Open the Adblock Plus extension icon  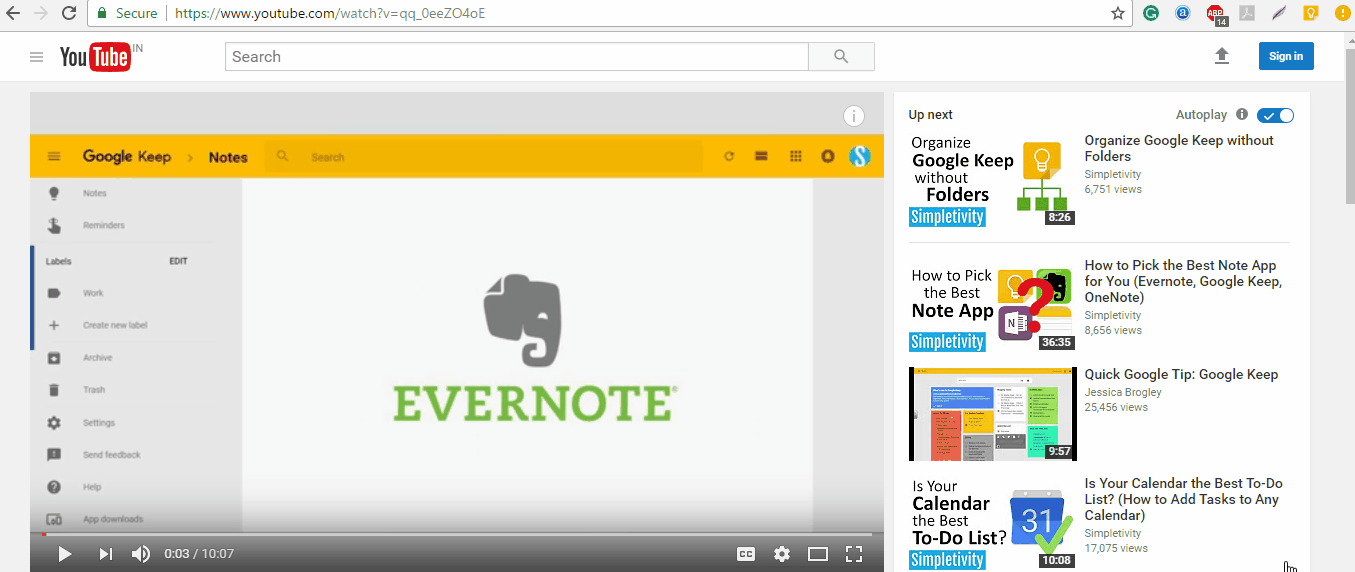(x=1216, y=13)
